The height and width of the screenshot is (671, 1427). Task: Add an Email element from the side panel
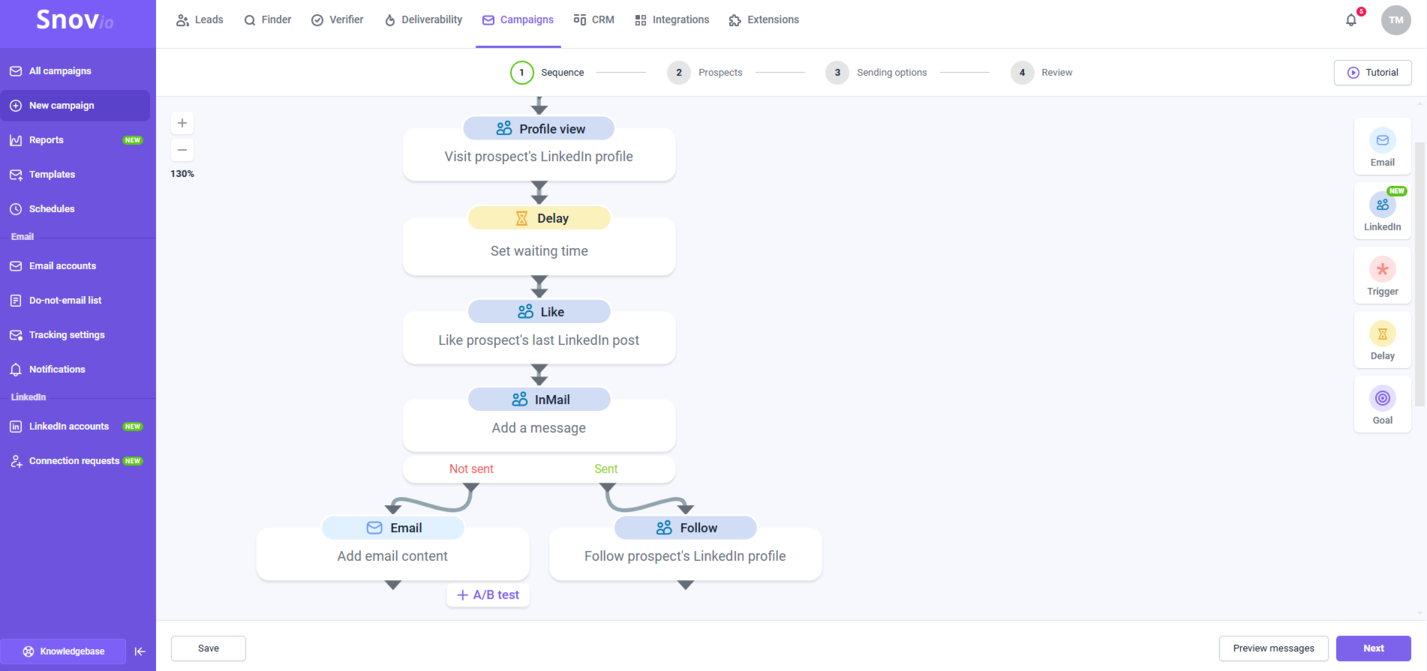1382,146
